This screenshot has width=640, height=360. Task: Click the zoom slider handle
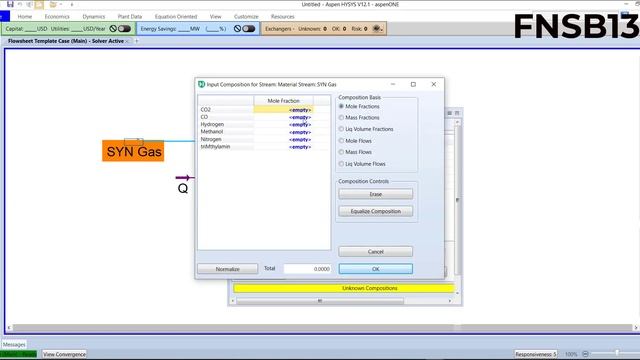tap(617, 353)
